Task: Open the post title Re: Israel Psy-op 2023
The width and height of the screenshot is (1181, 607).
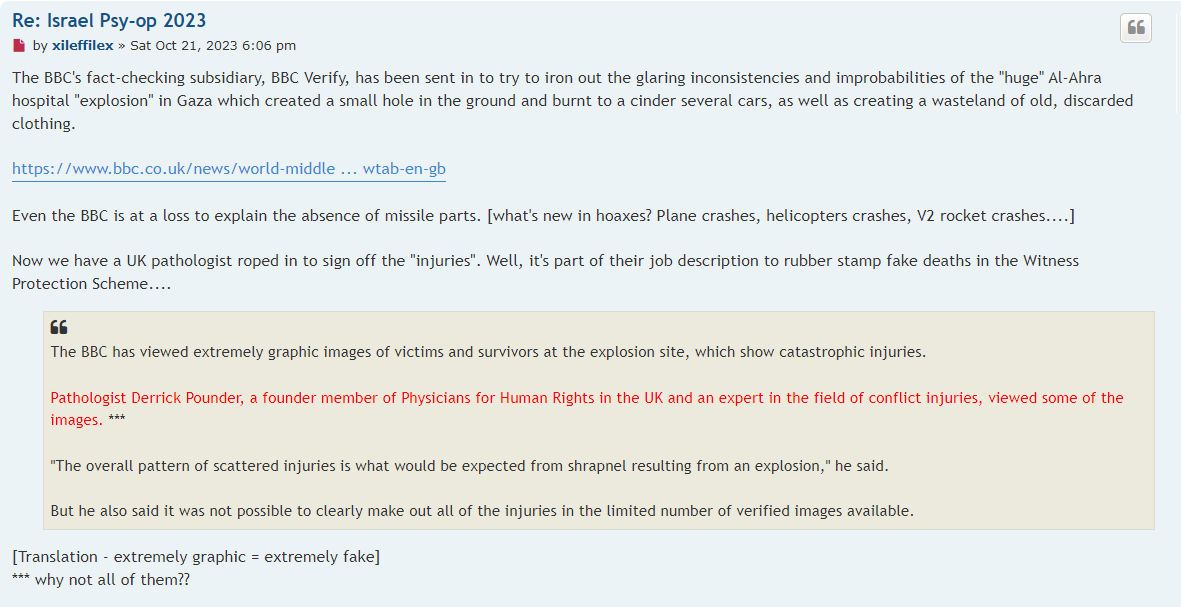Action: pos(109,20)
